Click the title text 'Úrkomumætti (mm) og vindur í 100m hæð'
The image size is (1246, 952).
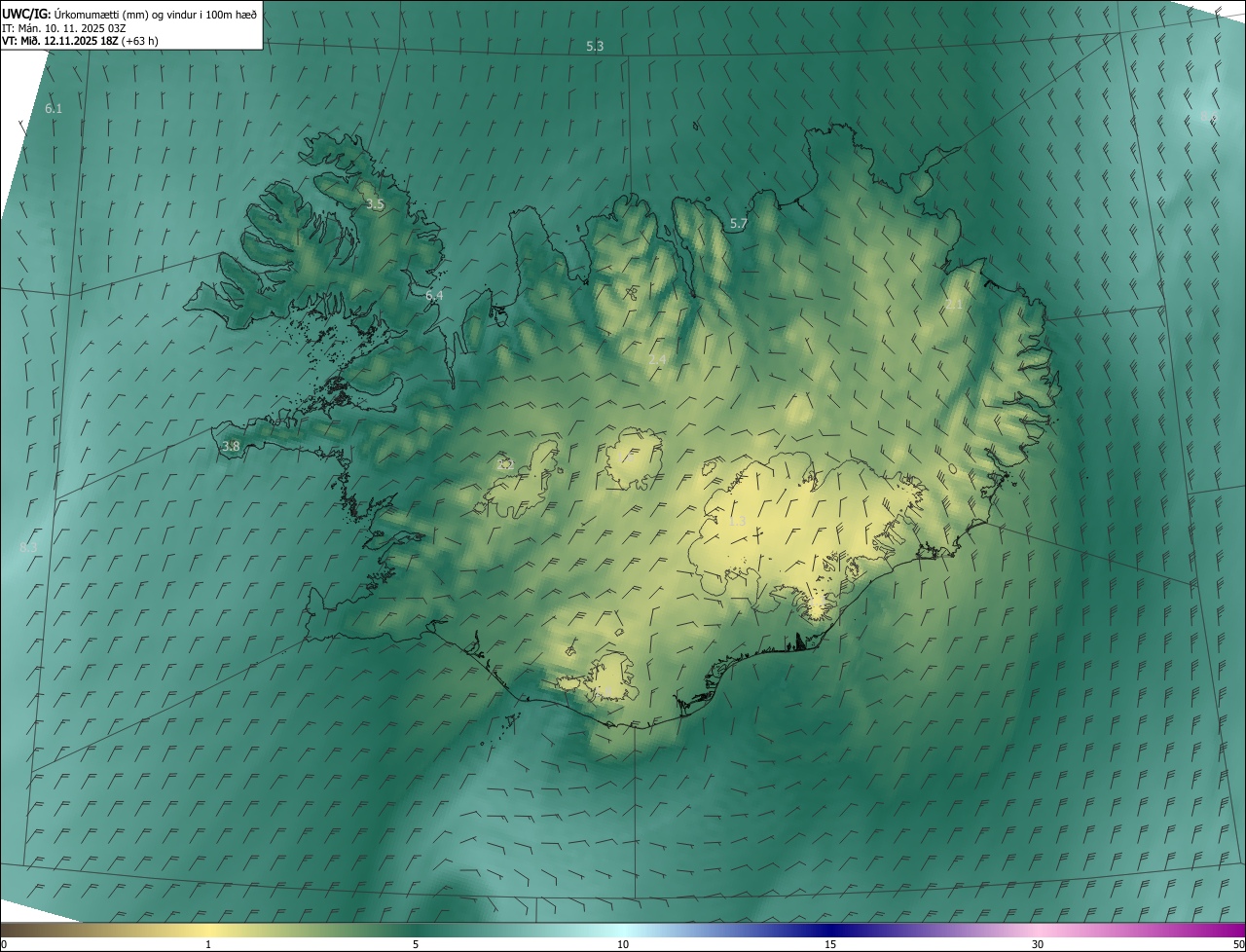pos(156,15)
